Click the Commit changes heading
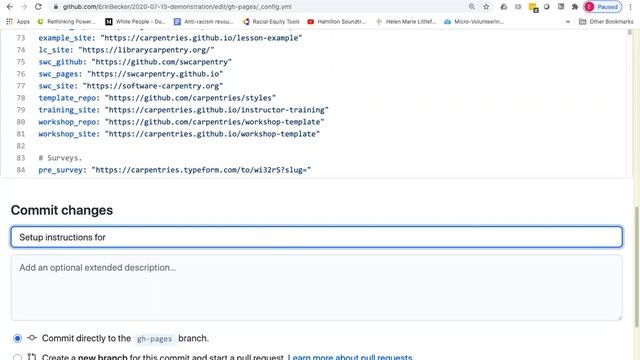This screenshot has width=640, height=360. point(62,210)
